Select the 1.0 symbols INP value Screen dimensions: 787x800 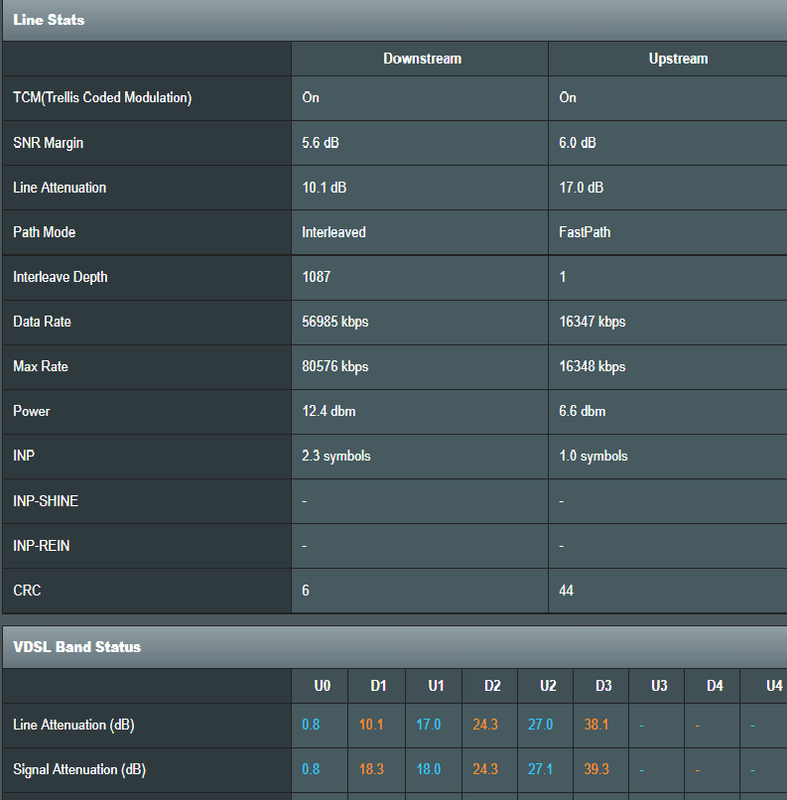click(x=593, y=456)
